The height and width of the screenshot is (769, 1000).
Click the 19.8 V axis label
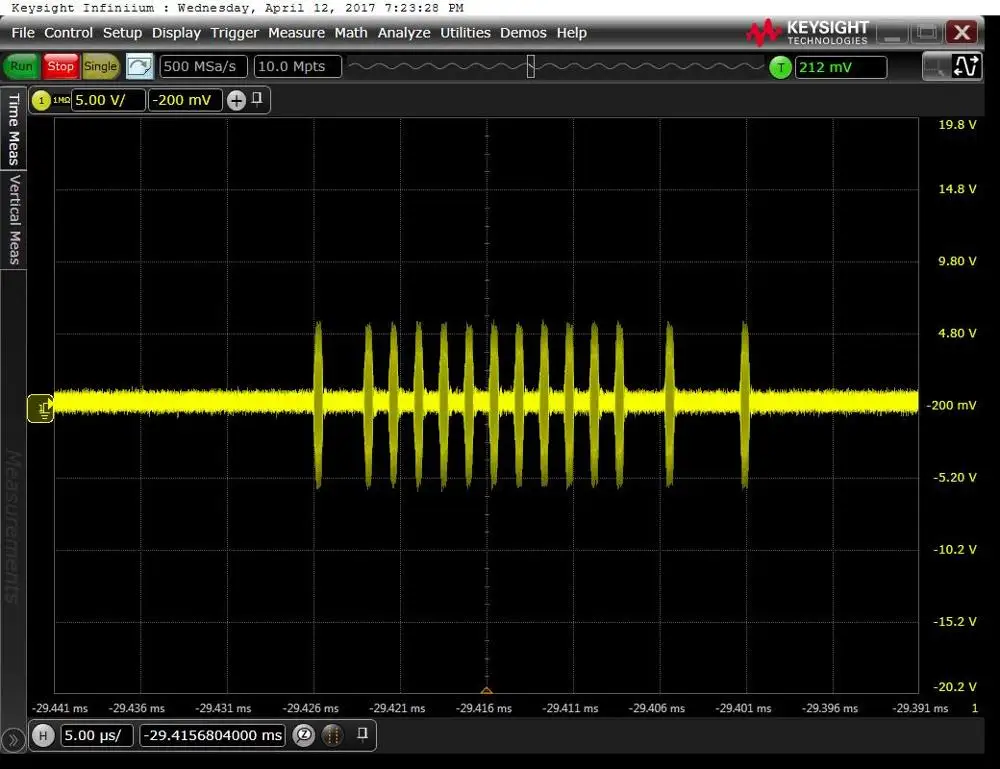957,124
